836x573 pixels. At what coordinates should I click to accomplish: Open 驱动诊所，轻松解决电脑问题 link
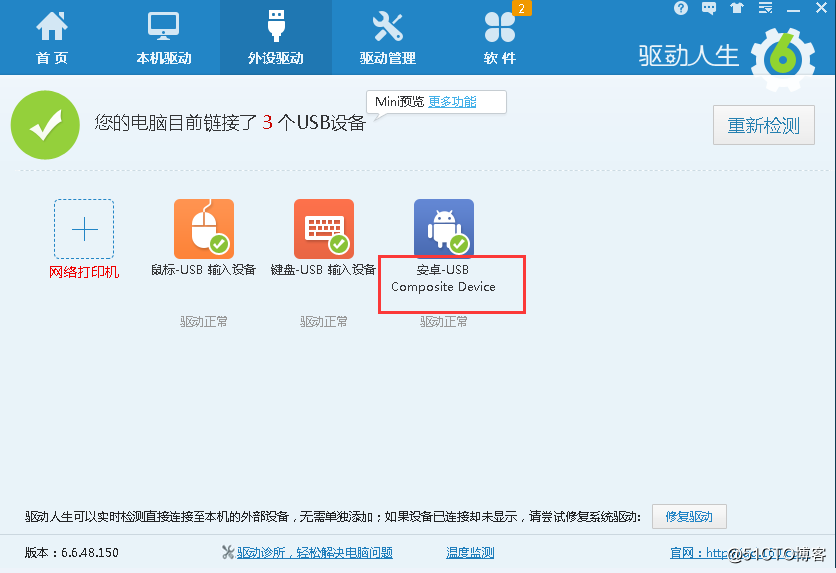(x=315, y=553)
